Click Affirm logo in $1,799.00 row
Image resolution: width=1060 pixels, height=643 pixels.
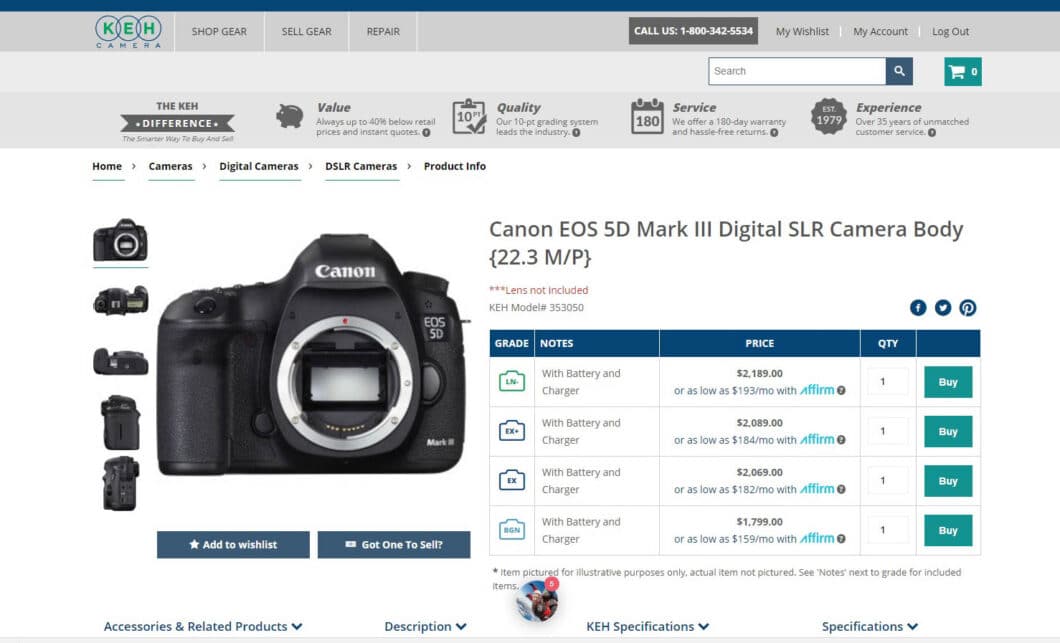coord(817,538)
